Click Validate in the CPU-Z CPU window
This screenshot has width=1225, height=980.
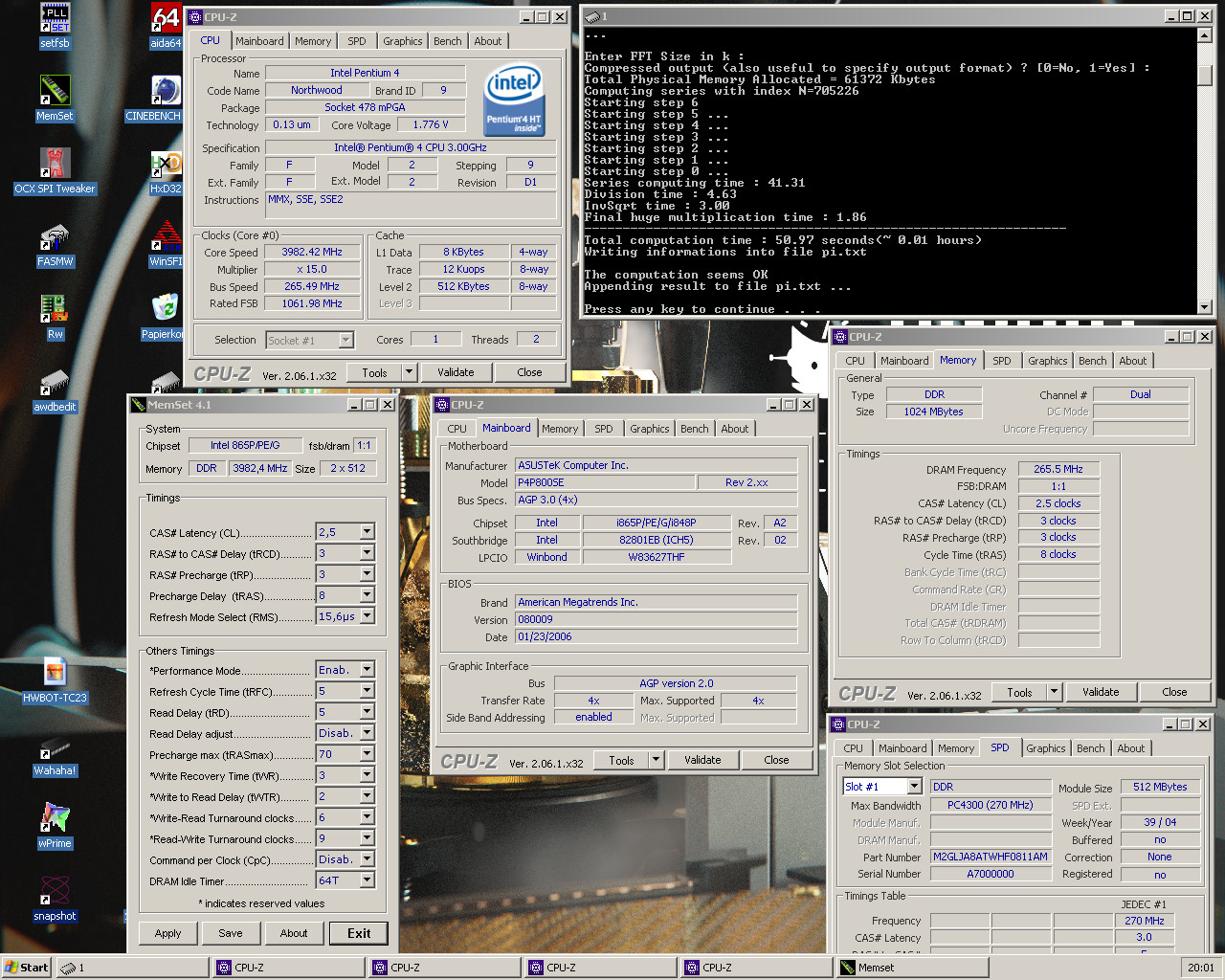(456, 372)
